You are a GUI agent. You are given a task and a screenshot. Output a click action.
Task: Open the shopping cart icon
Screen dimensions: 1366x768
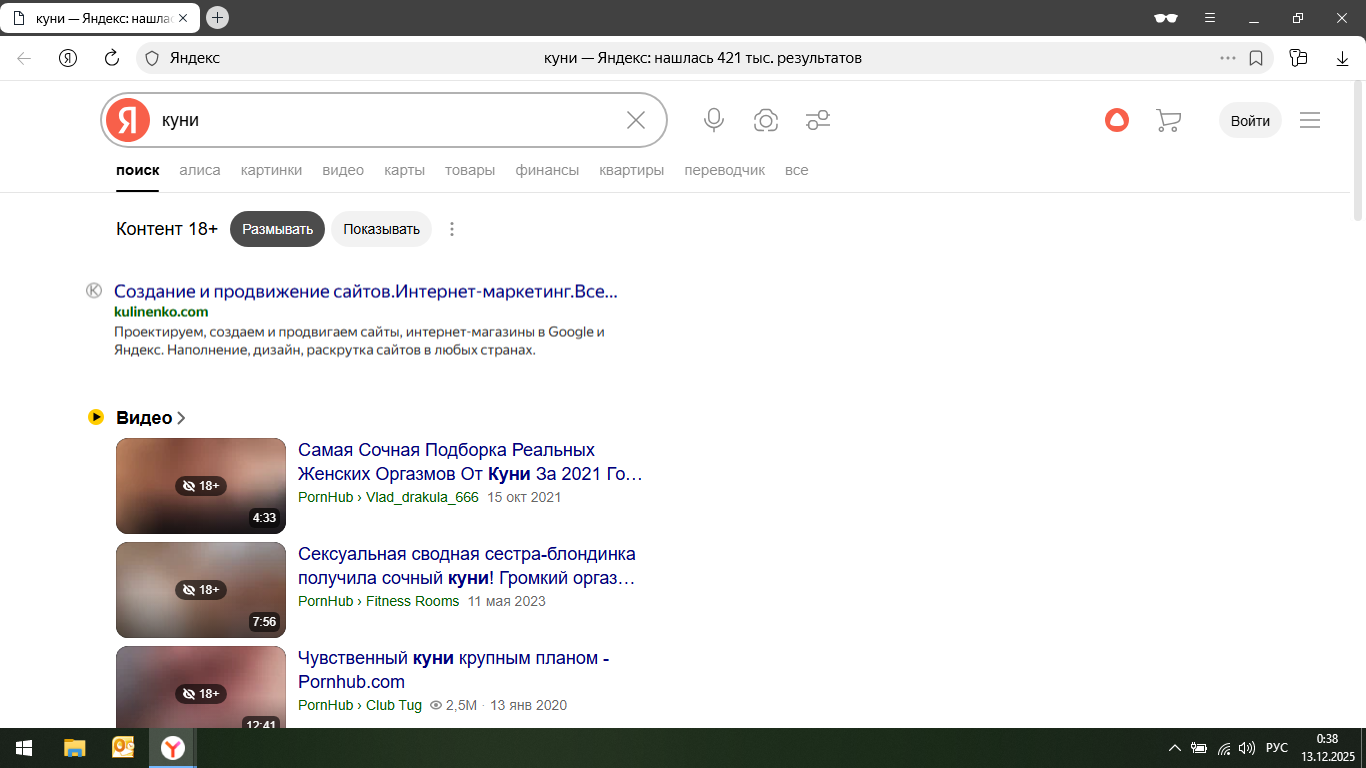1168,120
